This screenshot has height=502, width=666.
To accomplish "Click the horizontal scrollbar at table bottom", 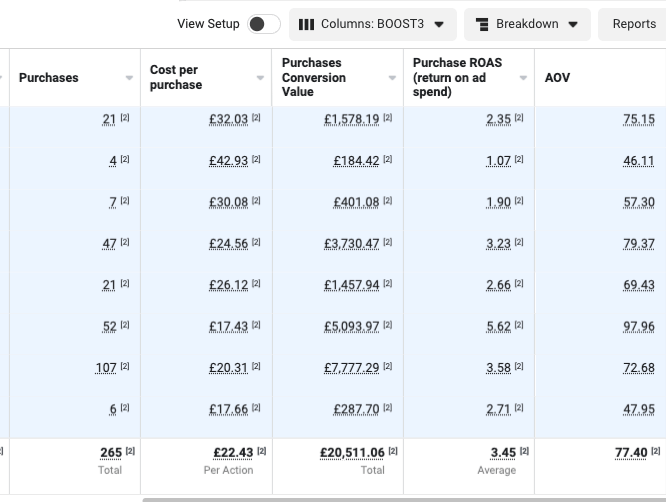I will [400, 499].
